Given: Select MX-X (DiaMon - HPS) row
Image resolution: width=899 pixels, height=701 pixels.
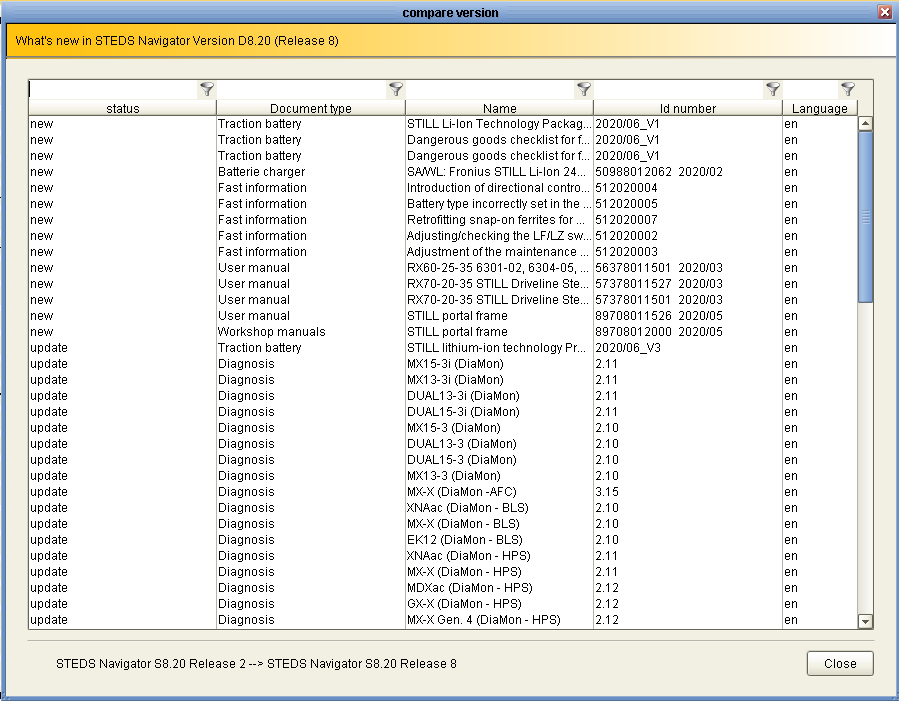Looking at the screenshot, I should [443, 573].
